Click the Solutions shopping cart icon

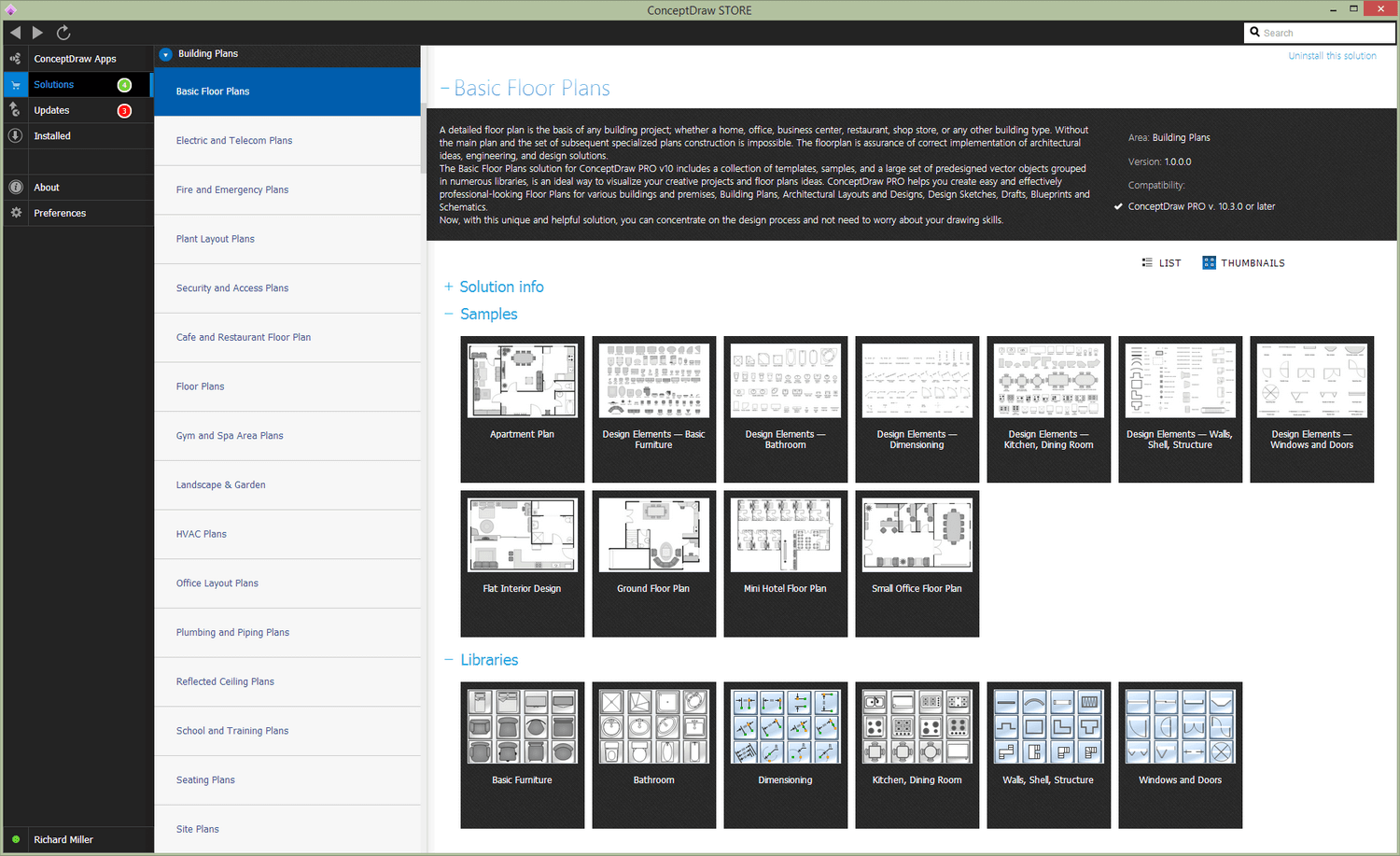15,85
